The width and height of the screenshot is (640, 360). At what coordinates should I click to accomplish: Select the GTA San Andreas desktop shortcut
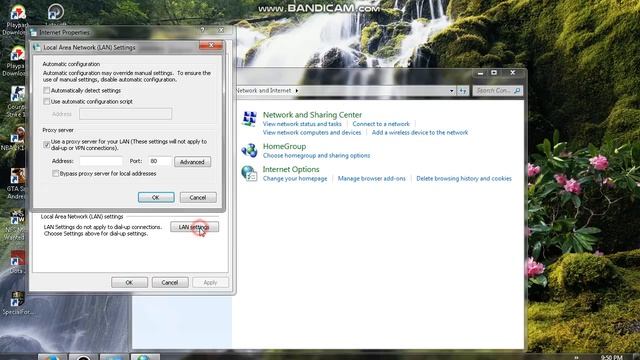coord(16,184)
